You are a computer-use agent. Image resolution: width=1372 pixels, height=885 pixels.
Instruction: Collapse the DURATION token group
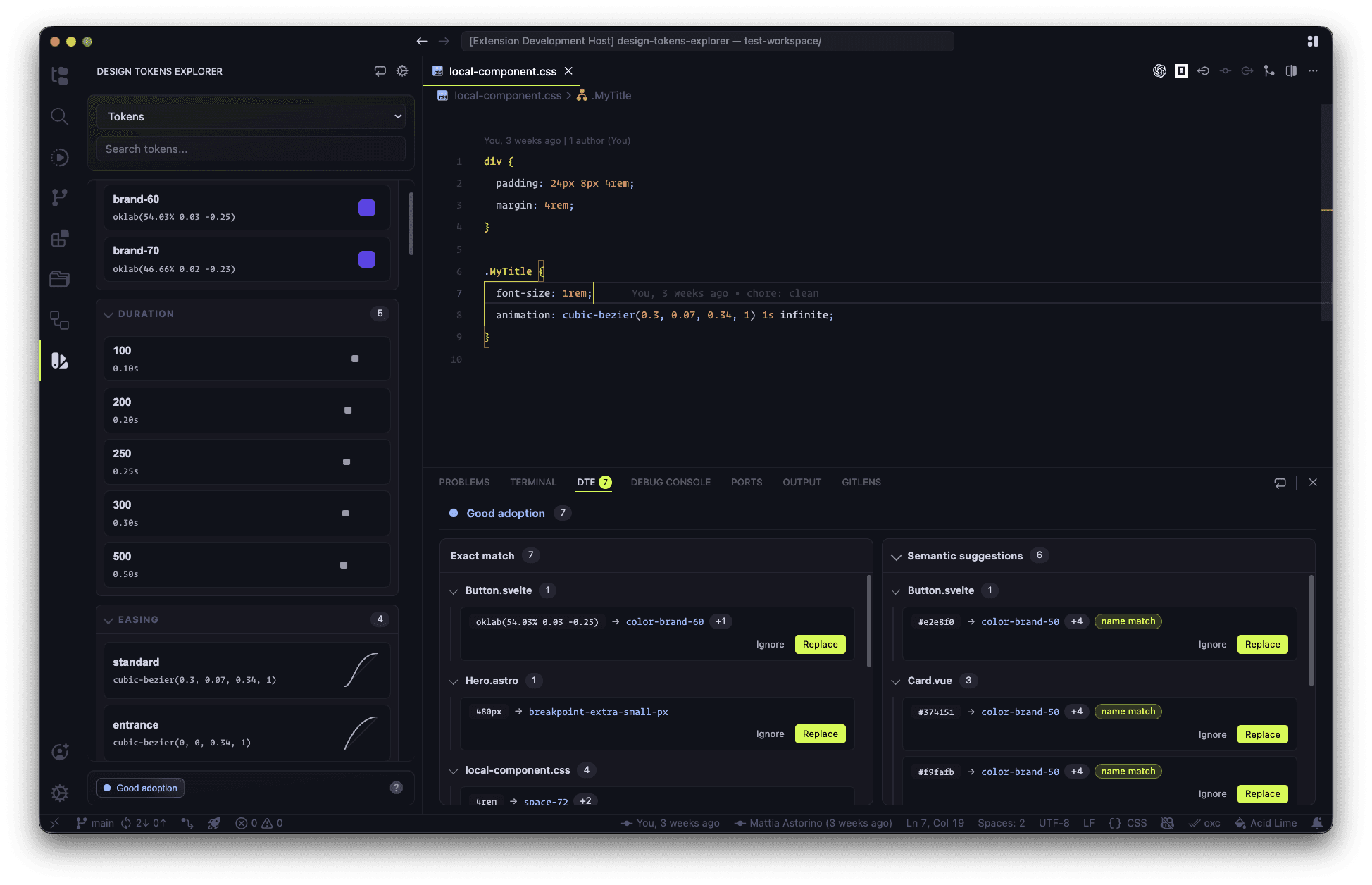click(x=108, y=314)
